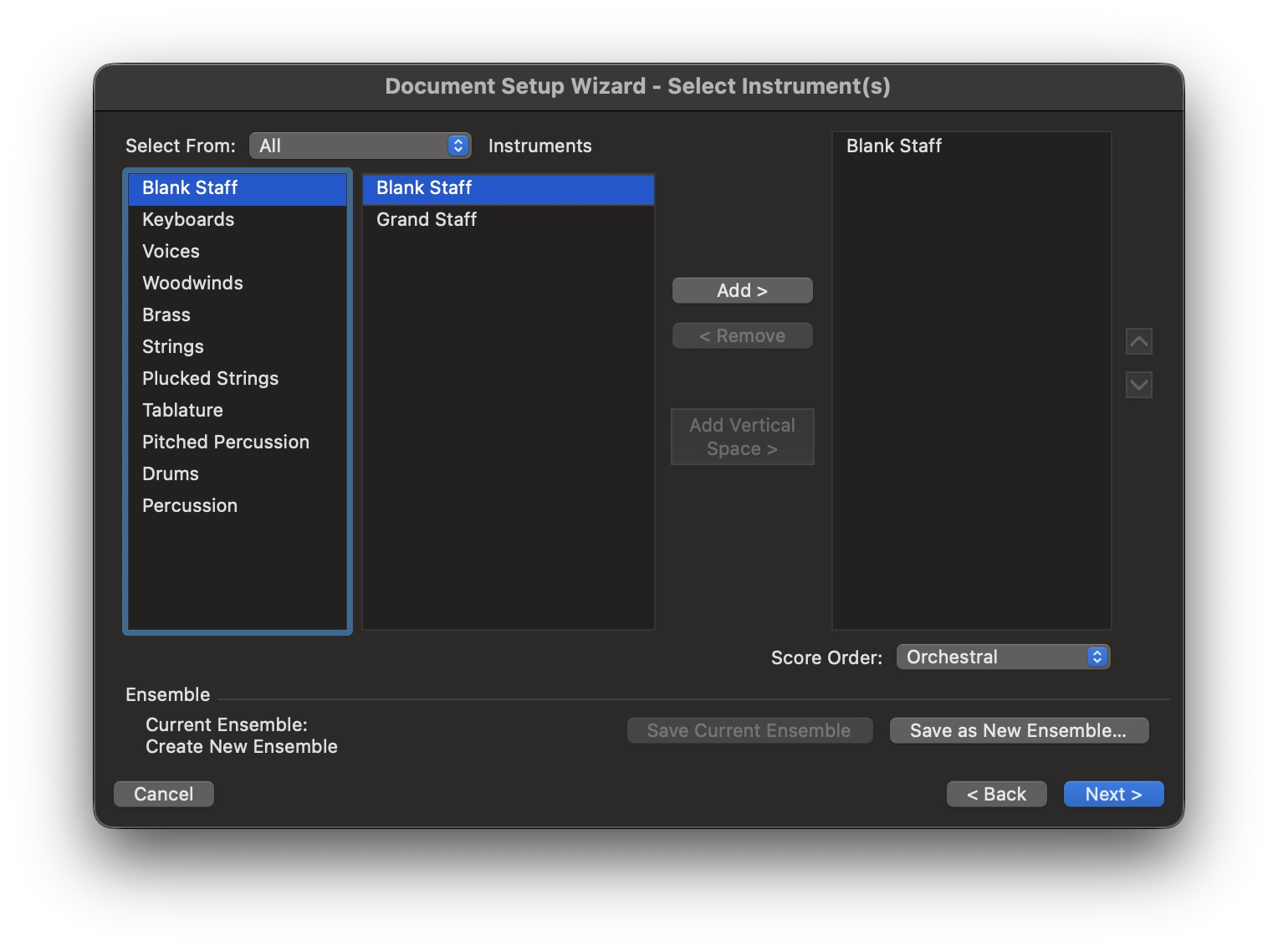This screenshot has height=952, width=1278.
Task: Open the Select From dropdown
Action: (360, 146)
